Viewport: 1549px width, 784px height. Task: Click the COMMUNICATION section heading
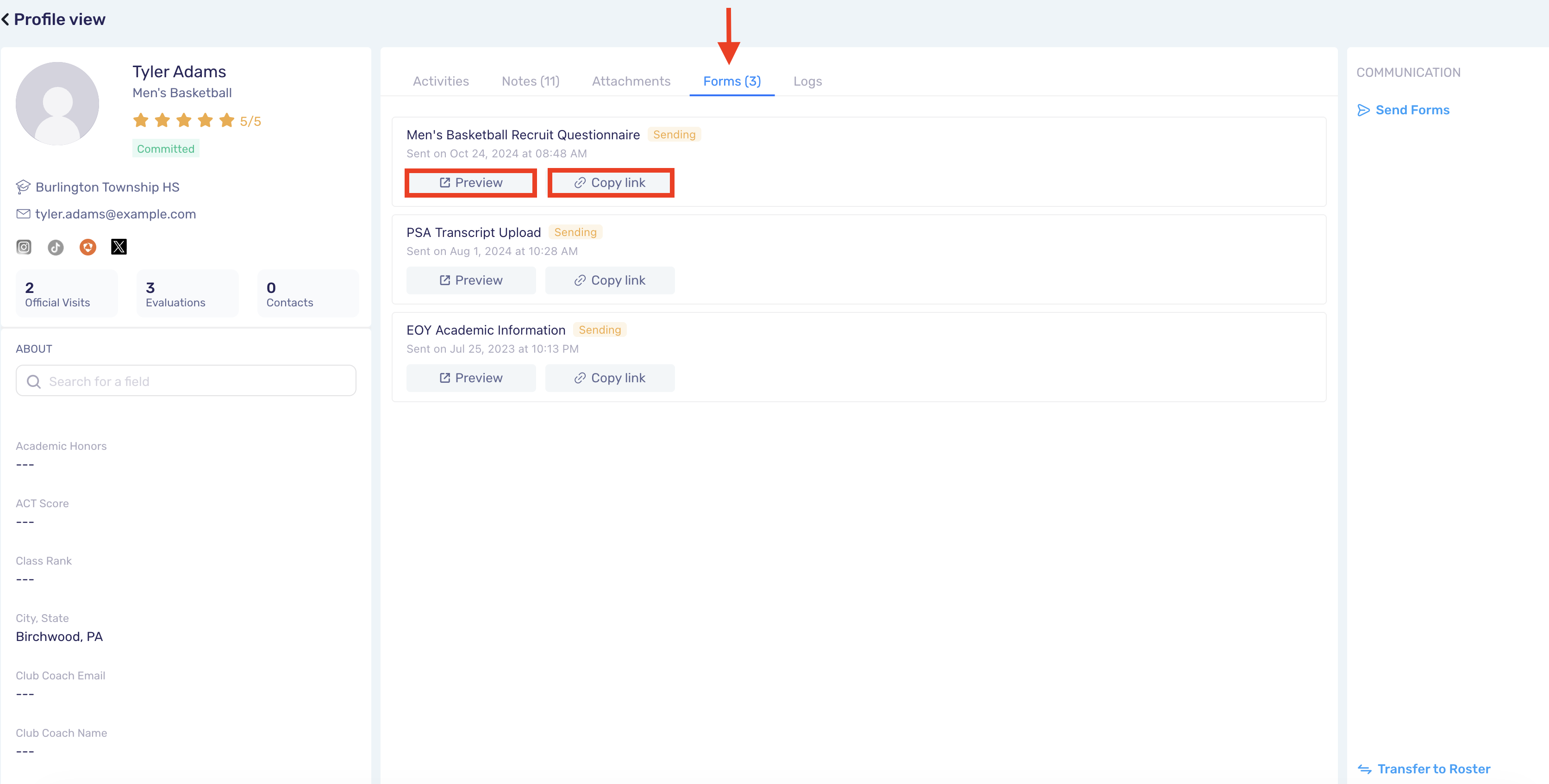(1408, 73)
